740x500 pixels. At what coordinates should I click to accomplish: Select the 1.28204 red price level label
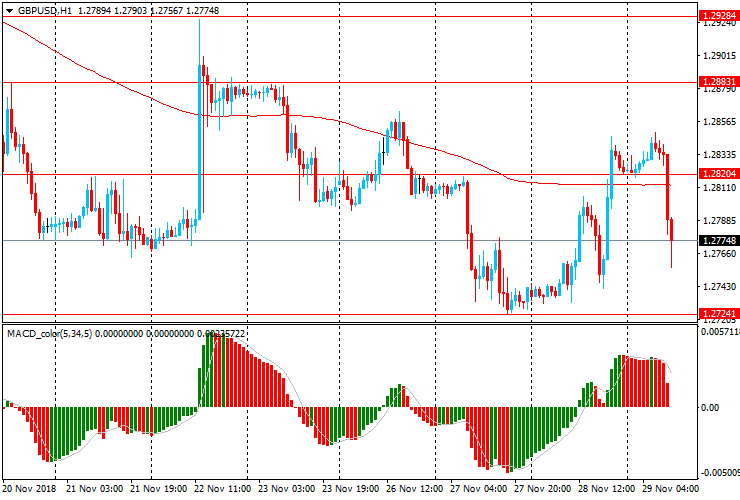(719, 174)
